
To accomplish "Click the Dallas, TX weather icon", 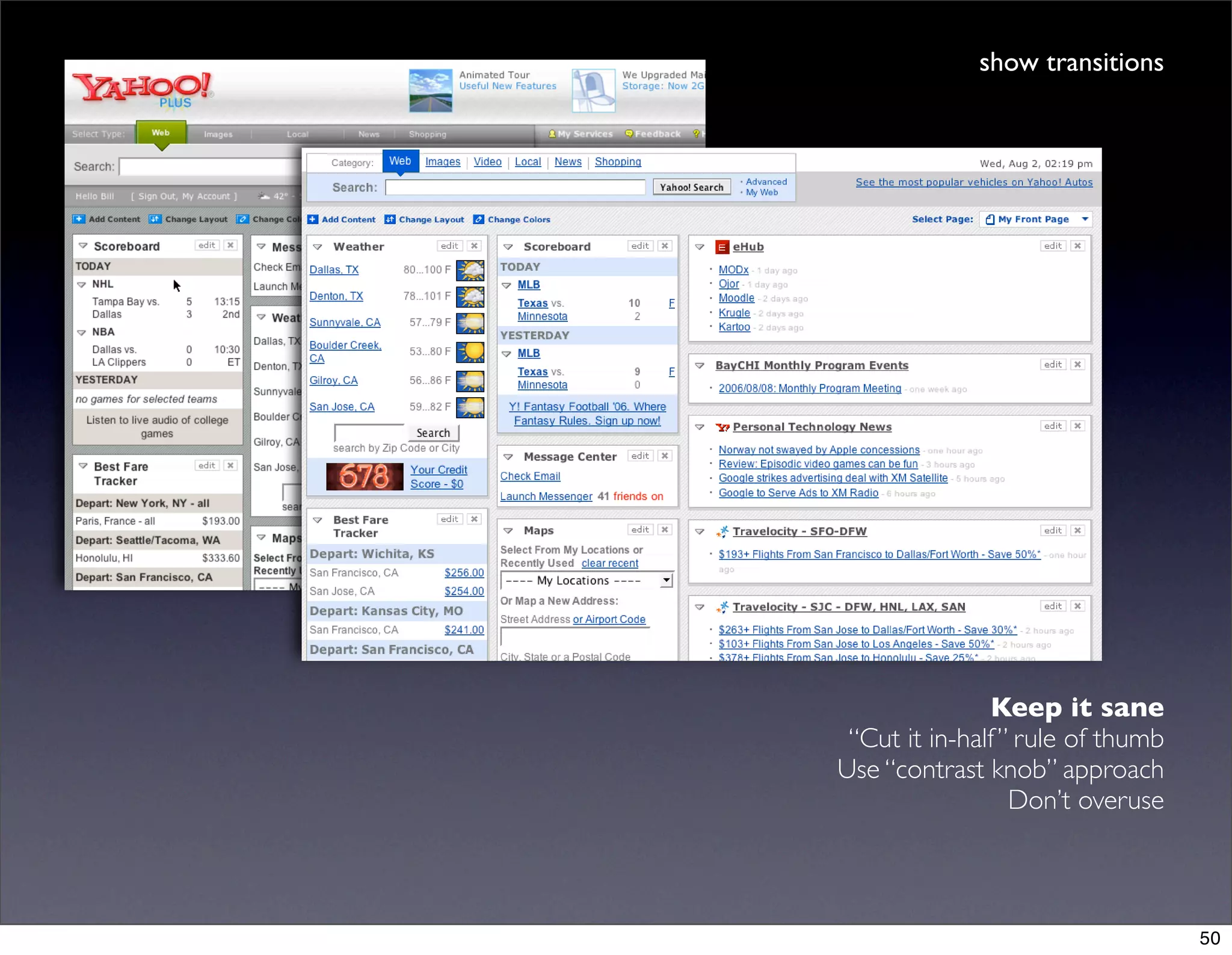I will click(470, 270).
